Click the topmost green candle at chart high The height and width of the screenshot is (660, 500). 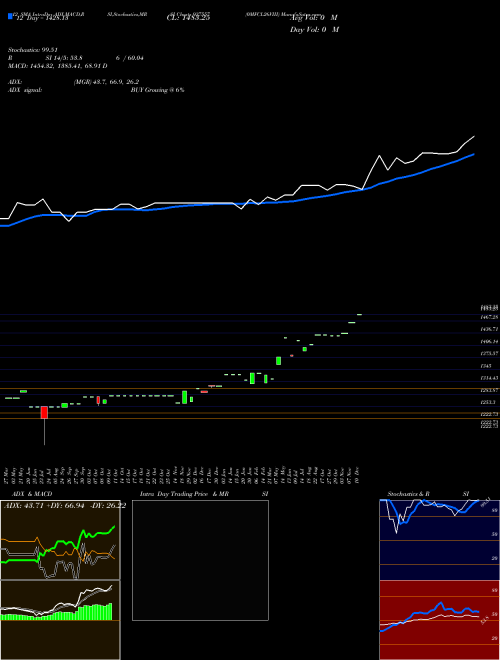coord(359,314)
